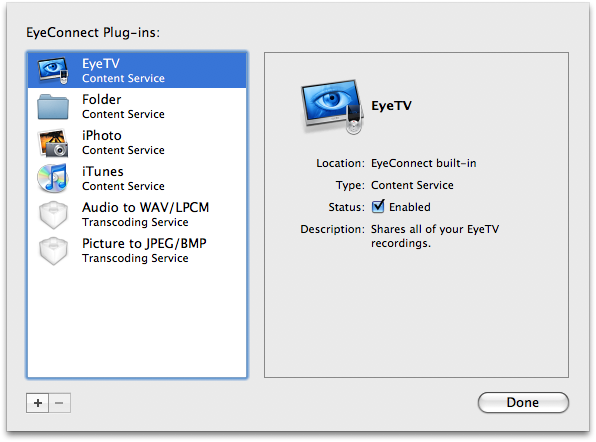The height and width of the screenshot is (442, 596).
Task: Click the iPhoto camera icon
Action: [x=53, y=143]
